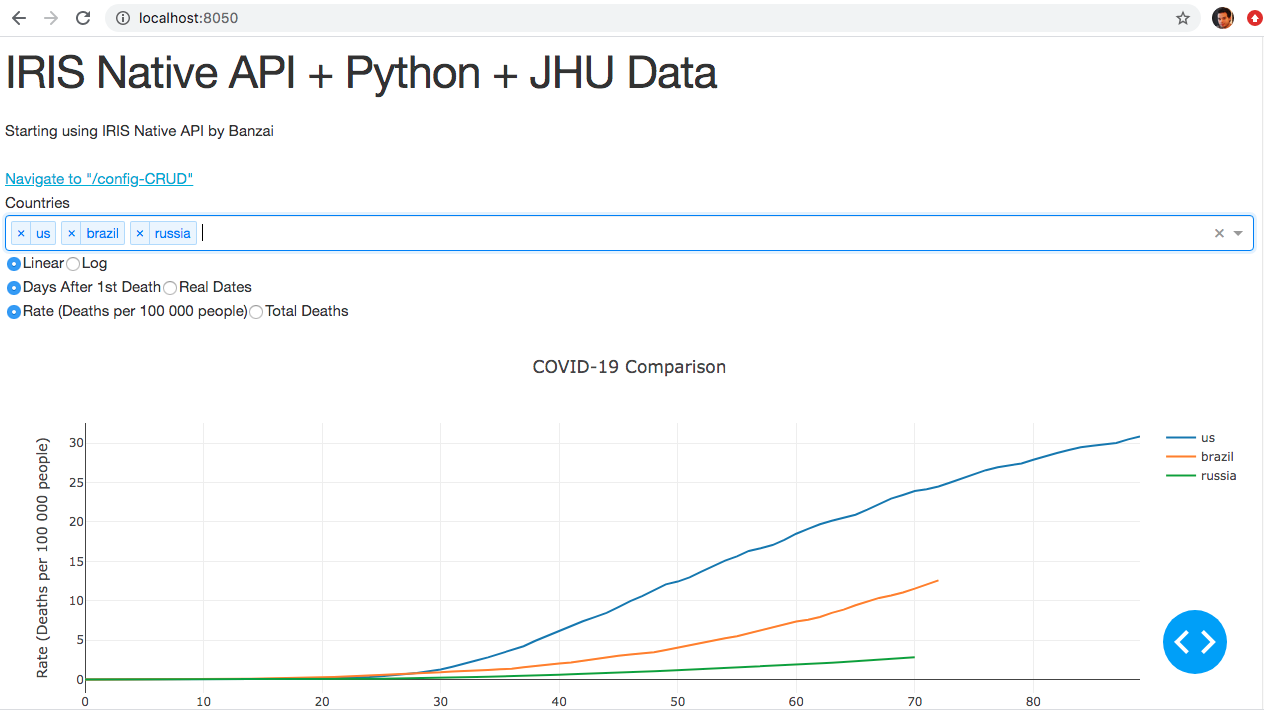Click the Countries label
1264x711 pixels.
(x=37, y=203)
